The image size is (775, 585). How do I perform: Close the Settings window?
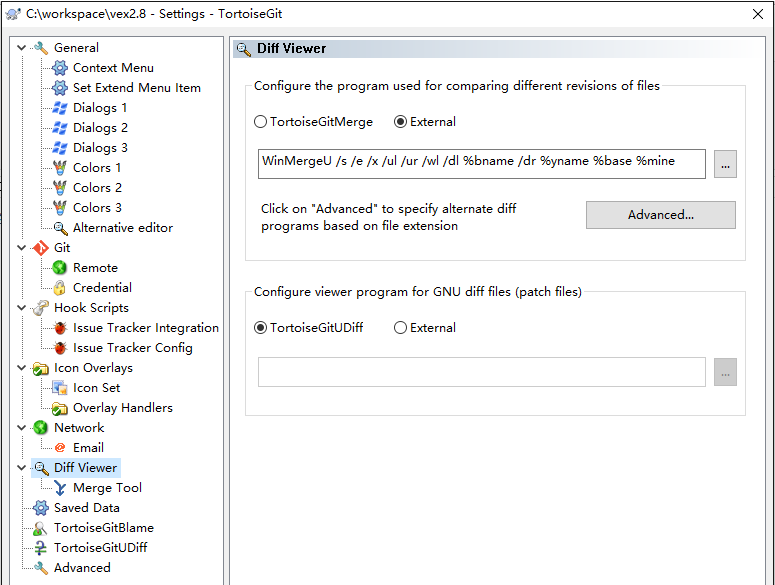[758, 14]
